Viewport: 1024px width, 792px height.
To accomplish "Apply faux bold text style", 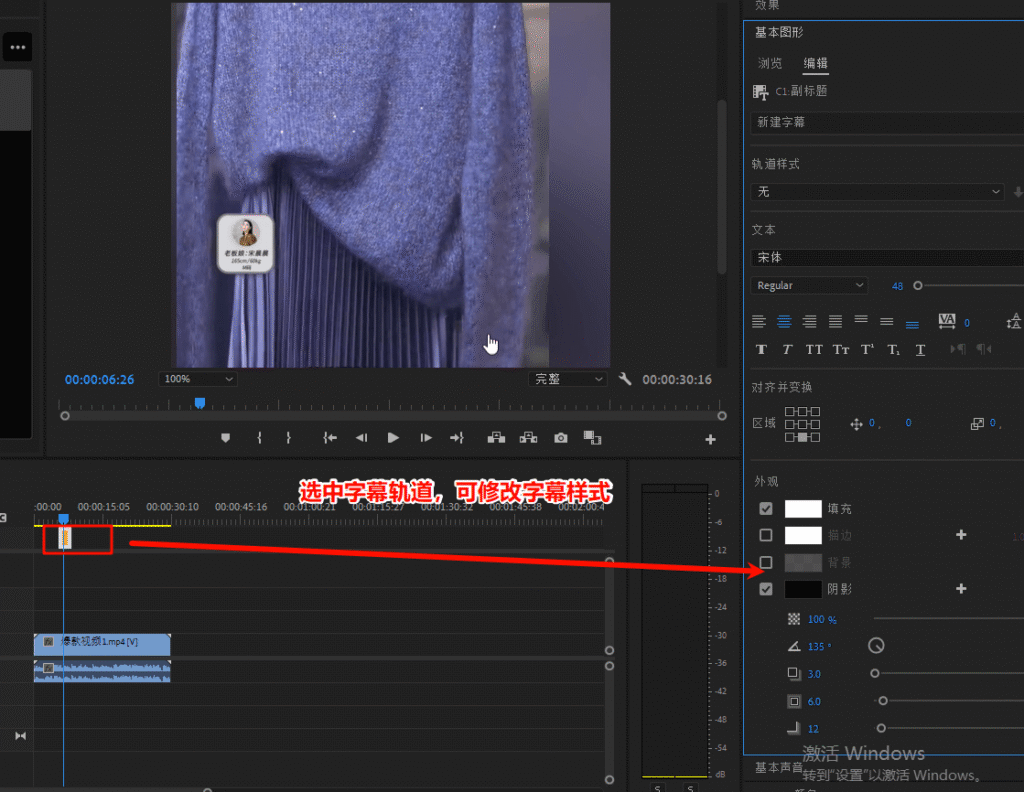I will tap(761, 349).
